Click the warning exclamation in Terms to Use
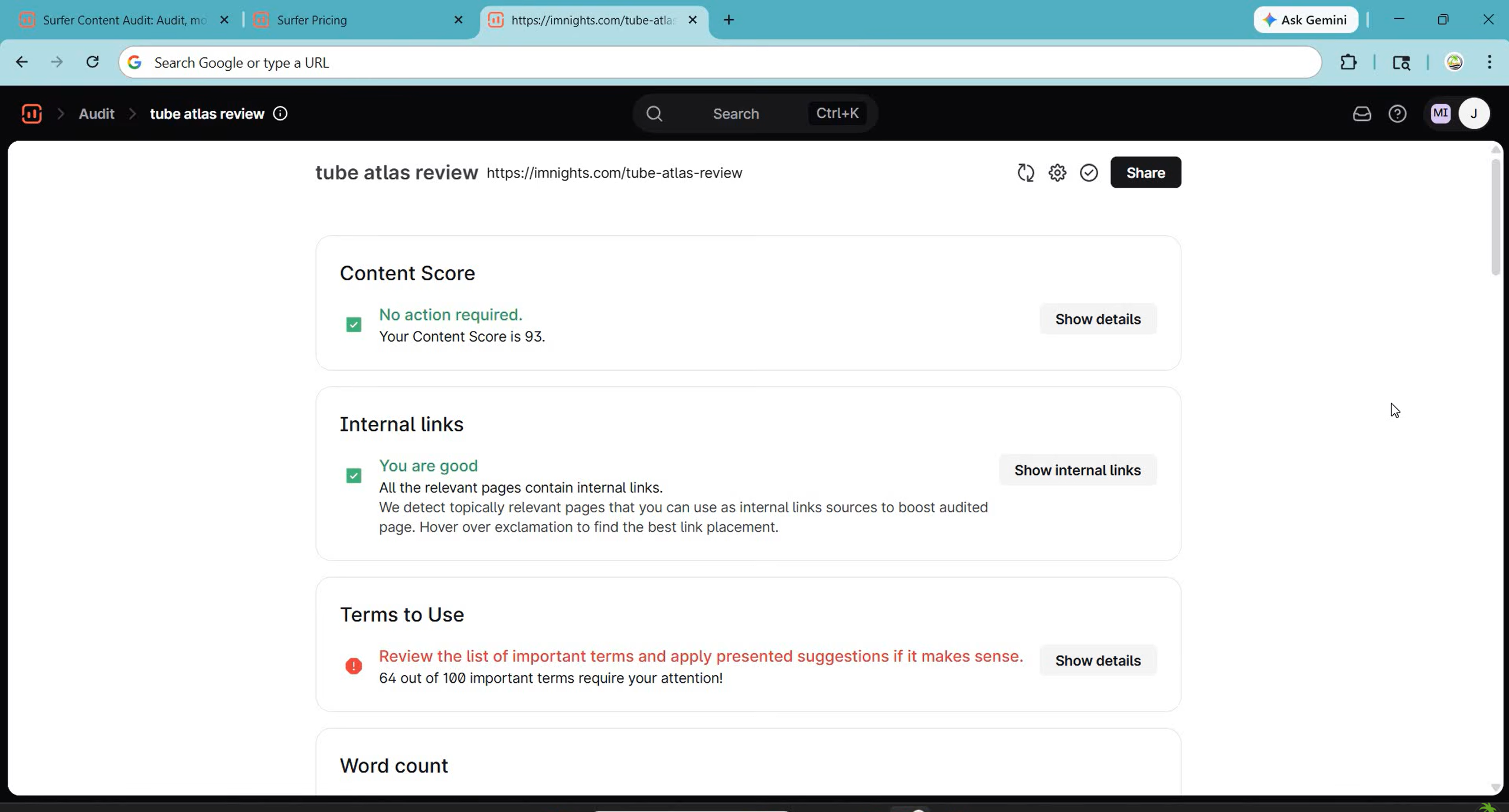Image resolution: width=1509 pixels, height=812 pixels. (x=353, y=666)
